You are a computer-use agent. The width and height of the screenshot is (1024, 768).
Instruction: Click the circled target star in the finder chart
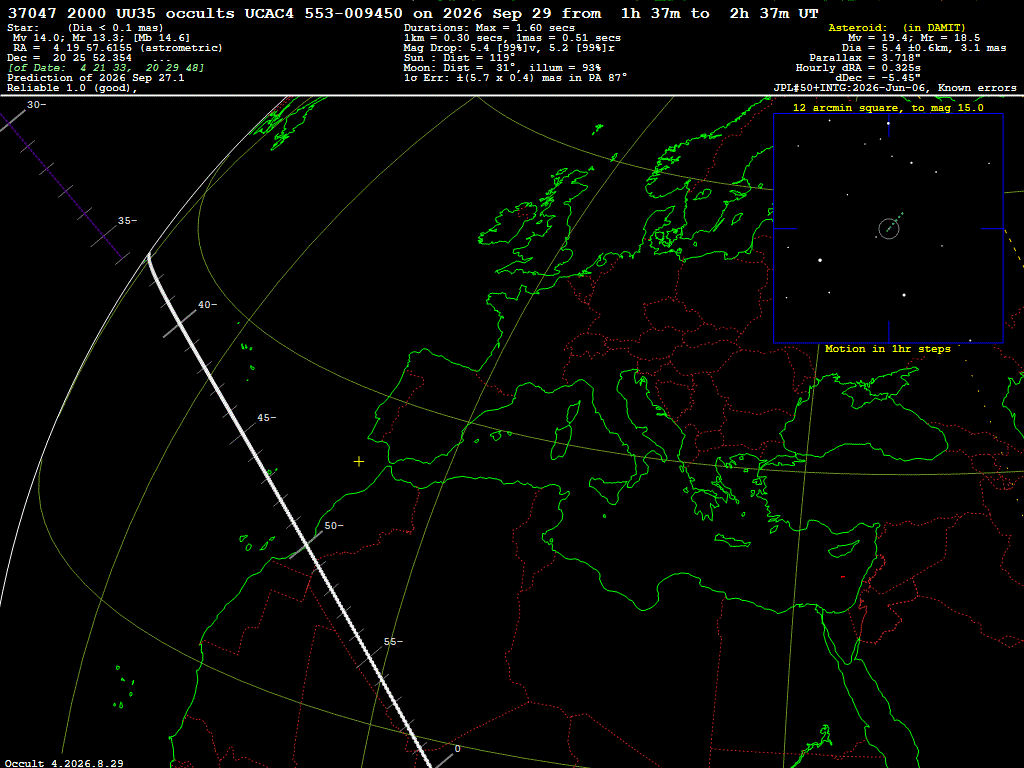889,229
